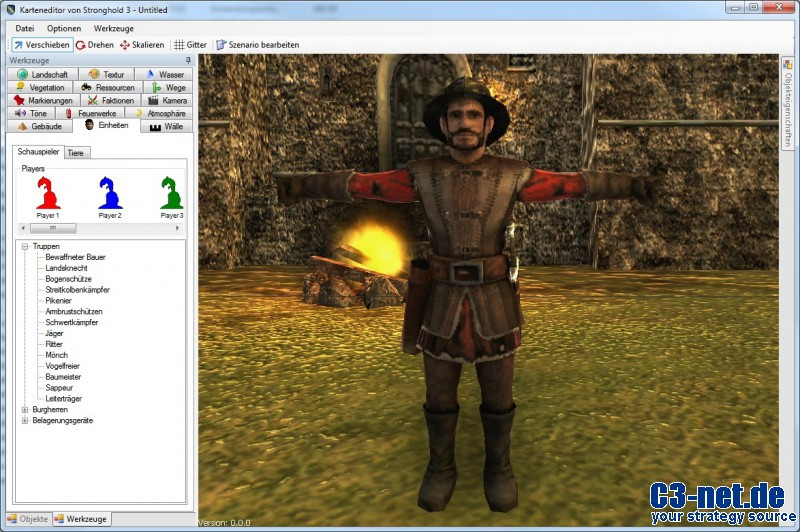The width and height of the screenshot is (800, 532).
Task: Select Landsknecht in troop list
Action: (x=66, y=268)
